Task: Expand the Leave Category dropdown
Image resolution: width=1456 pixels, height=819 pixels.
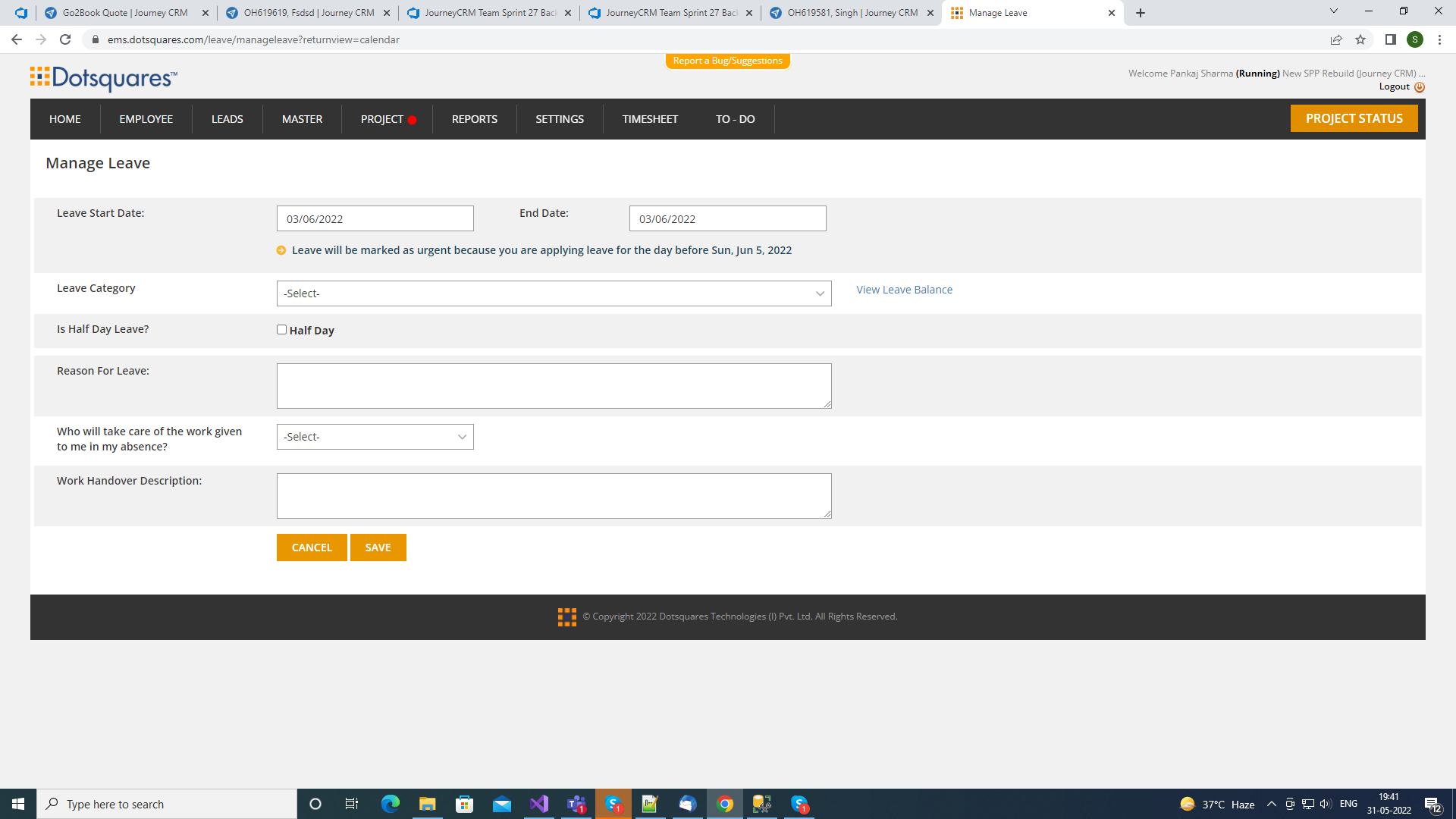Action: click(x=554, y=293)
